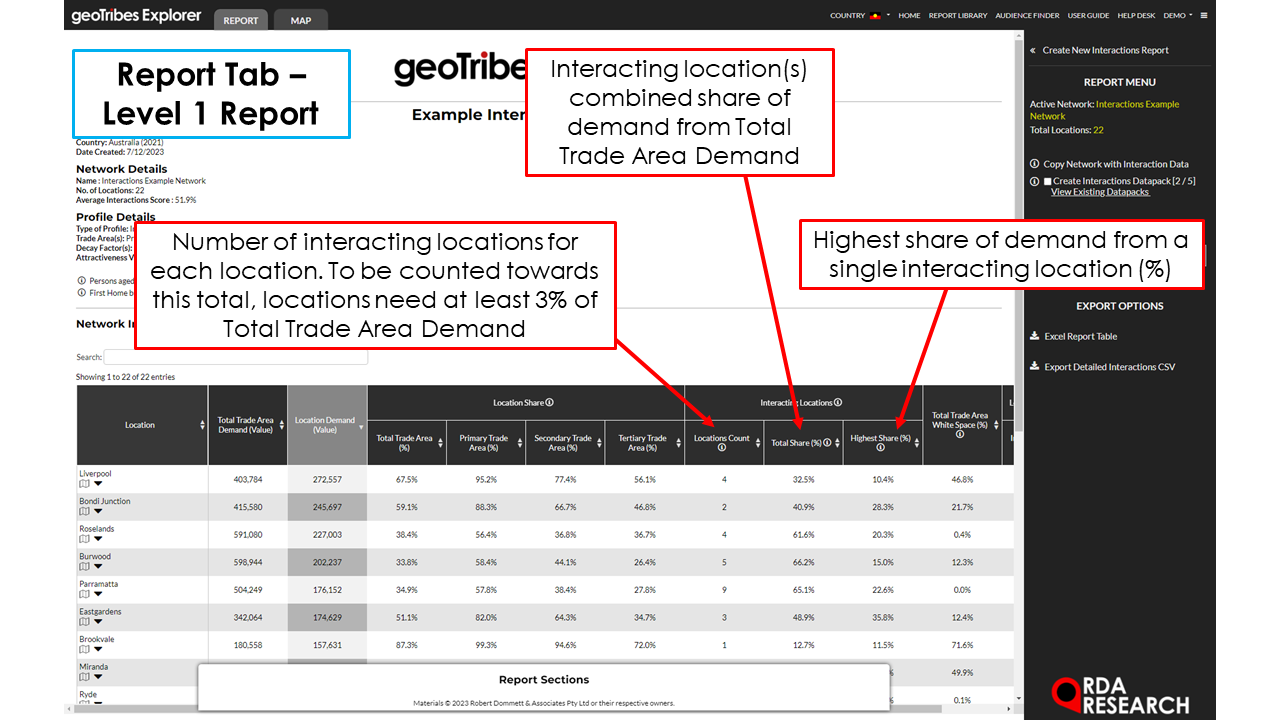Screen dimensions: 1280x720
Task: Expand the dropdown arrow under Roselands
Action: 98,539
